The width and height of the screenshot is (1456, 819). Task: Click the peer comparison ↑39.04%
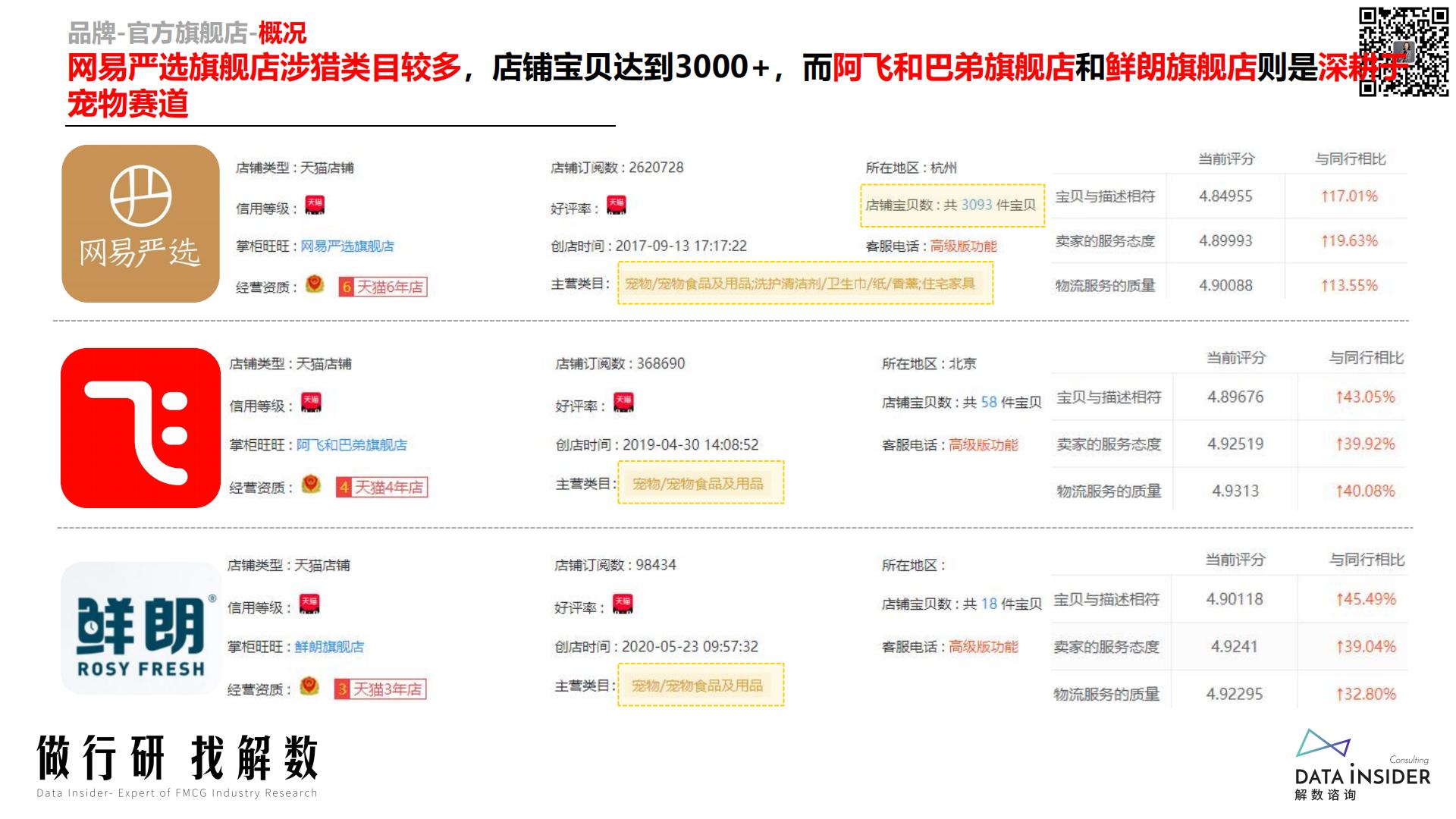(1366, 646)
